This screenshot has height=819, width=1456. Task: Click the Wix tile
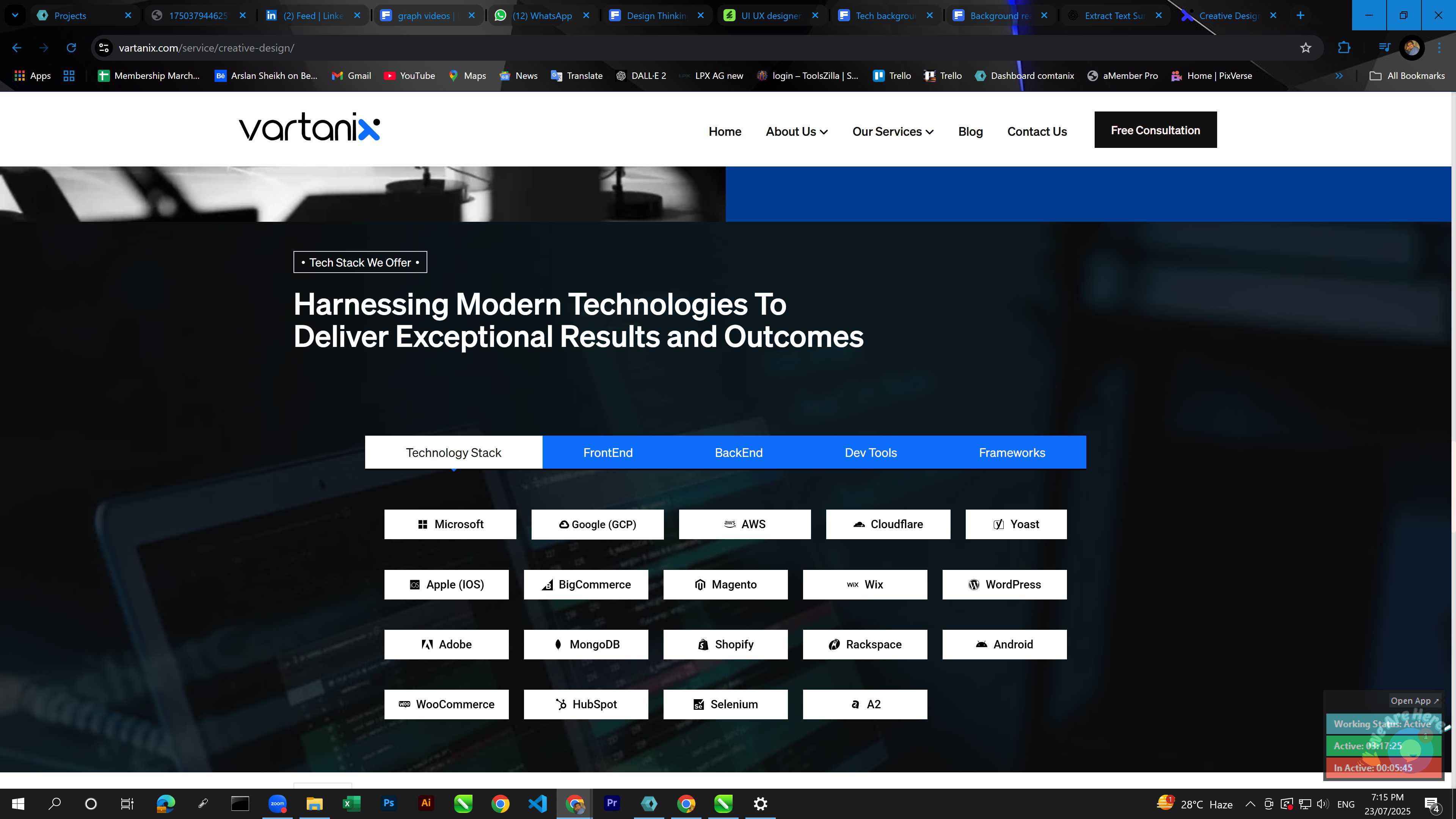coord(865,584)
